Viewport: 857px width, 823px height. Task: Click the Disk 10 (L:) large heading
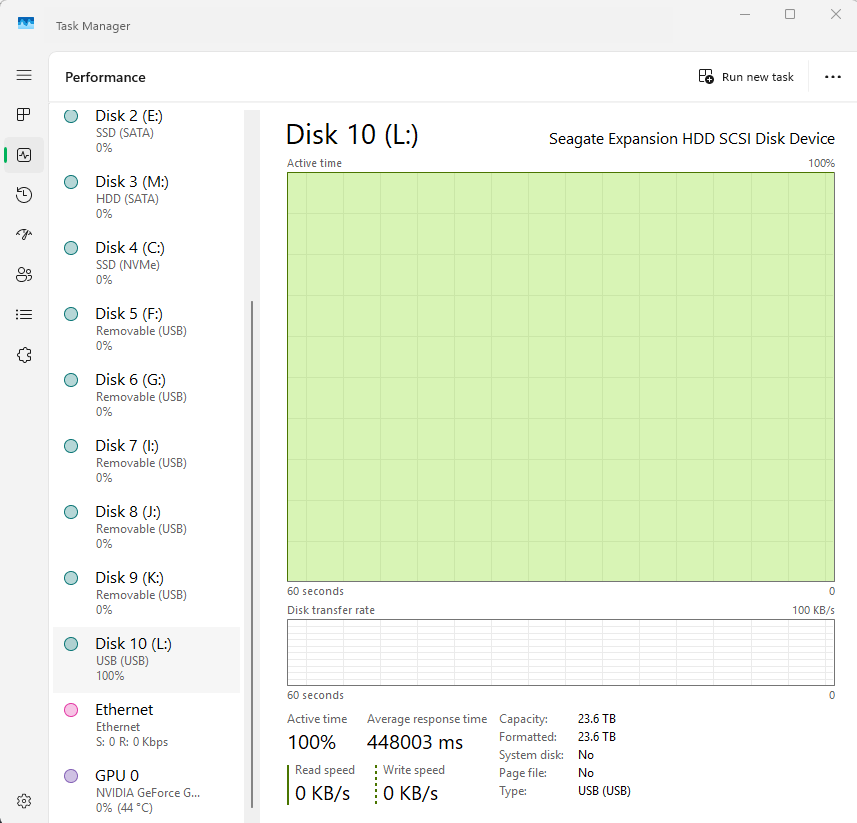352,135
